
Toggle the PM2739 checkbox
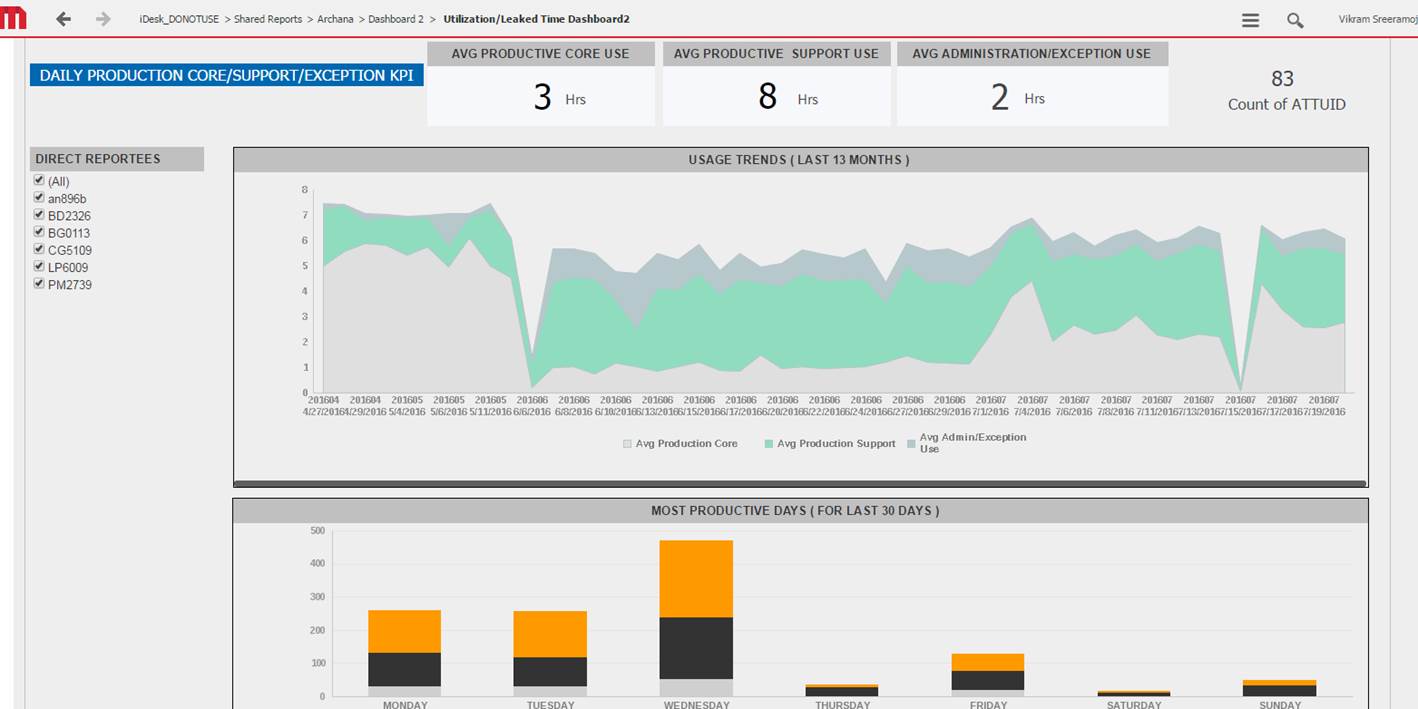click(x=39, y=284)
